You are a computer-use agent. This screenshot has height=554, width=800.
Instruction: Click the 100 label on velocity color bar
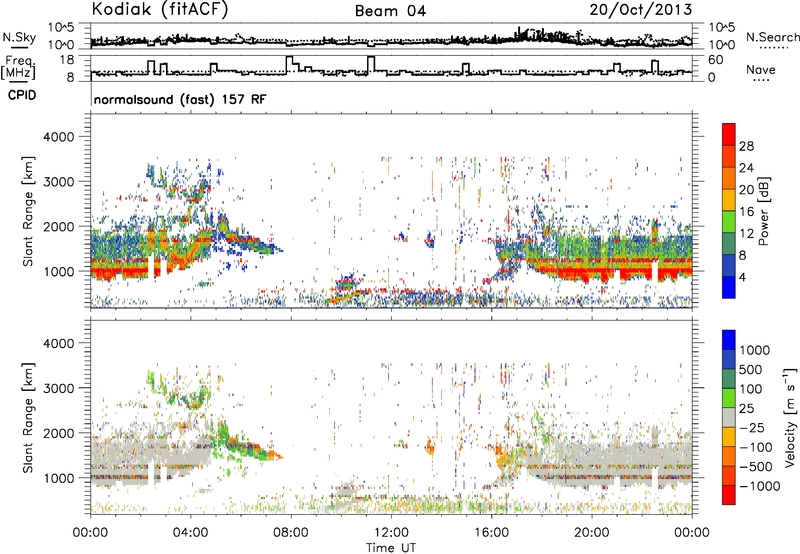[751, 389]
